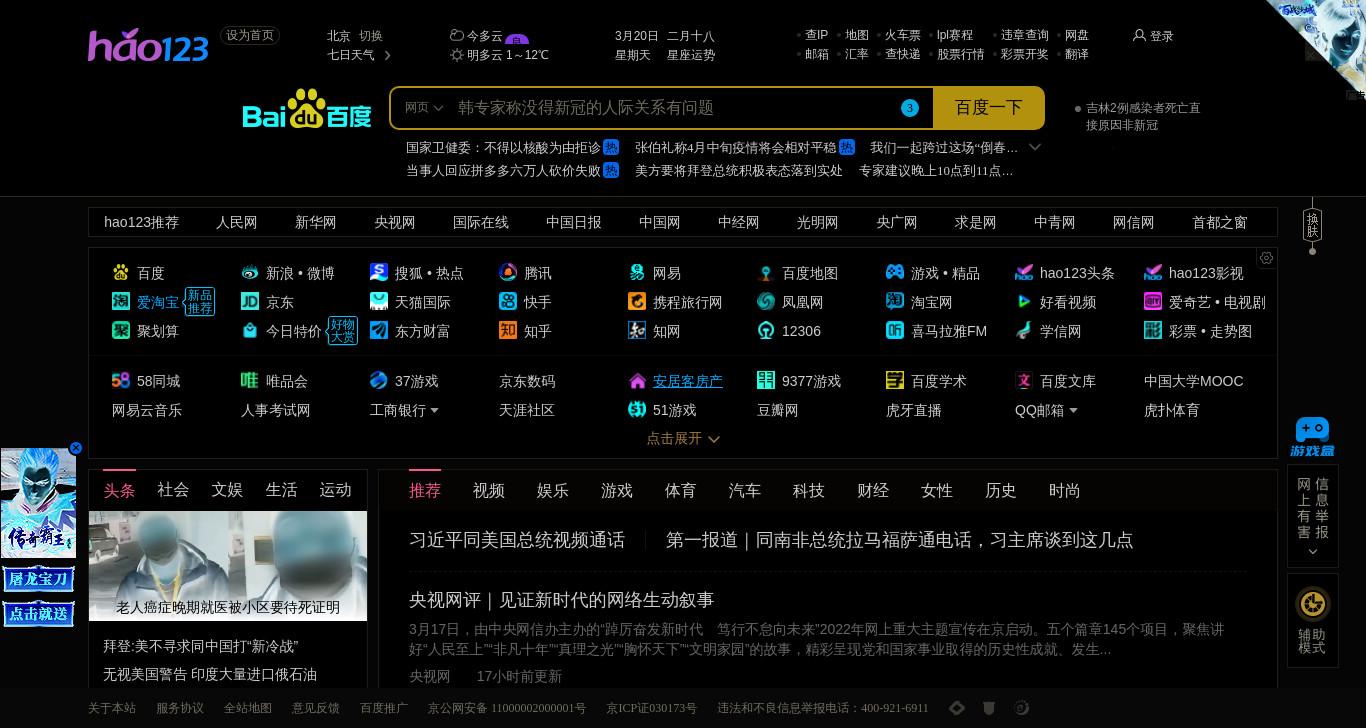Click the hao123 logo

(x=148, y=45)
